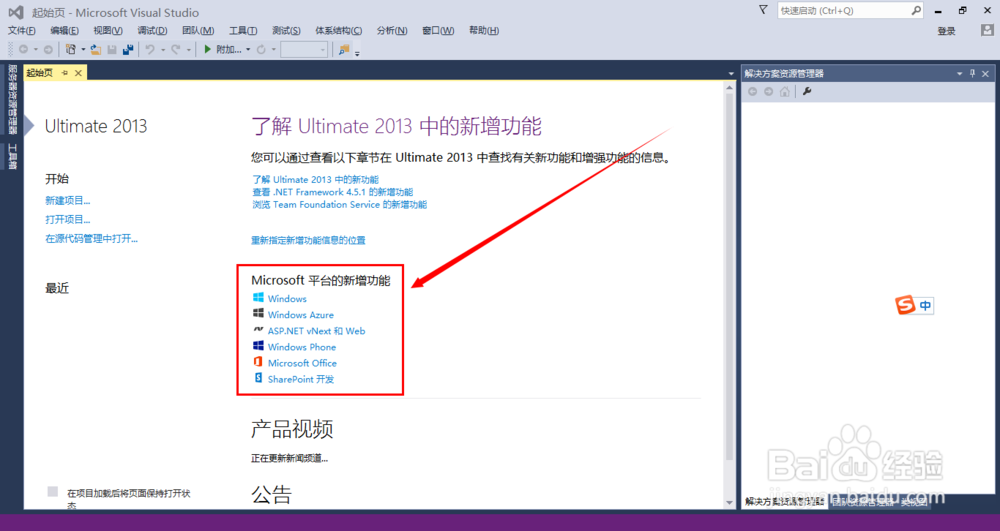This screenshot has height=531, width=1000.
Task: Open the 体系结构(C) menu
Action: [339, 31]
